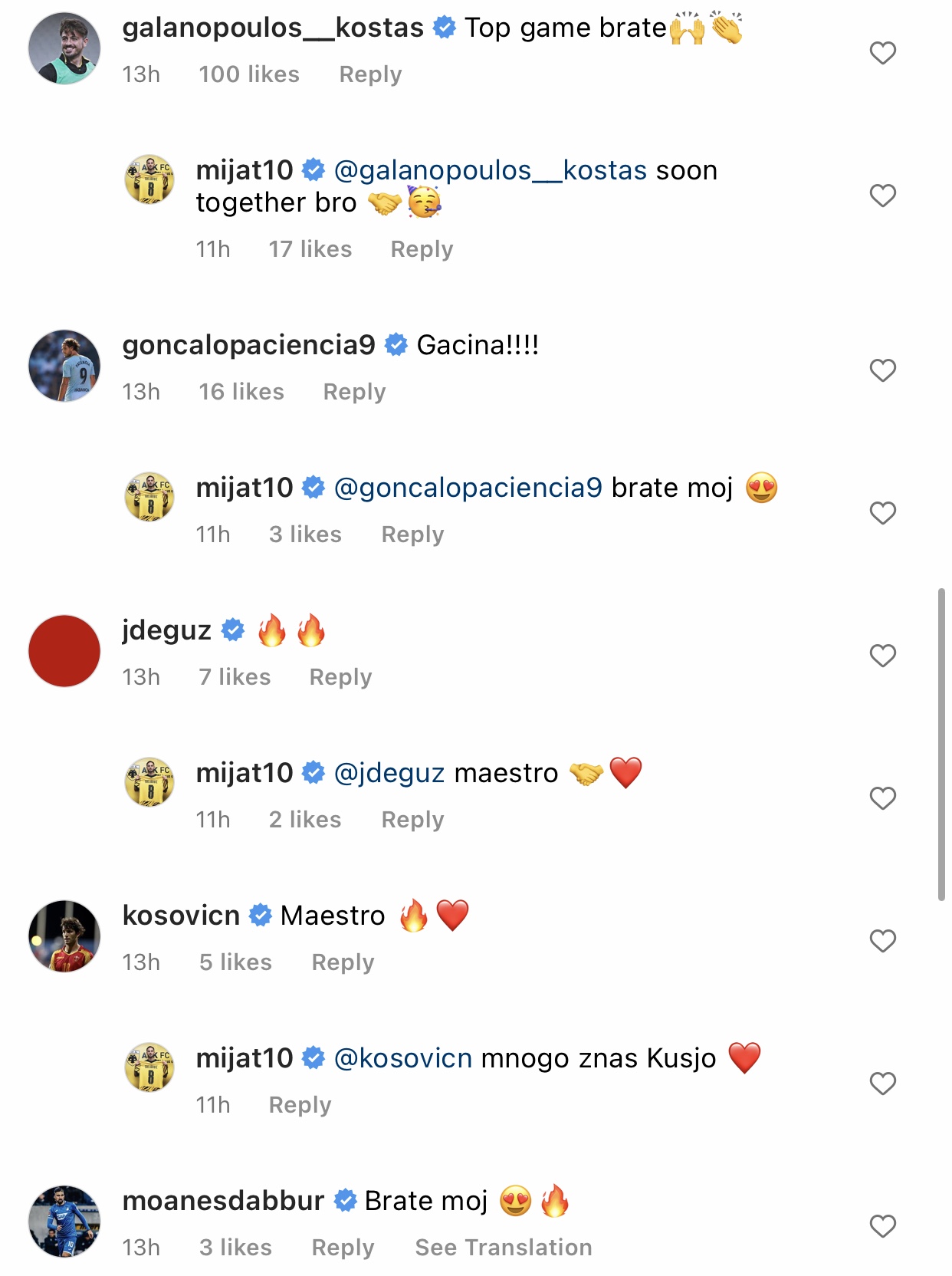Like galanopoulos__kostas's "Top game brate" comment
The height and width of the screenshot is (1276, 952).
tap(882, 53)
